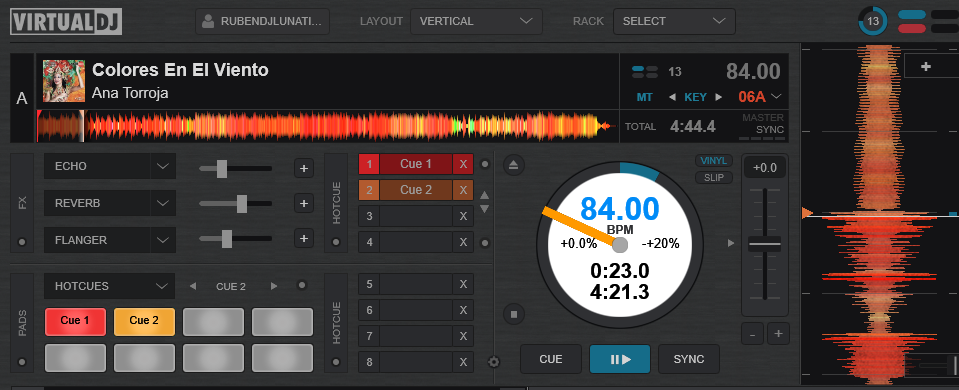The width and height of the screenshot is (959, 390).
Task: Toggle the MT master tempo button
Action: 644,97
